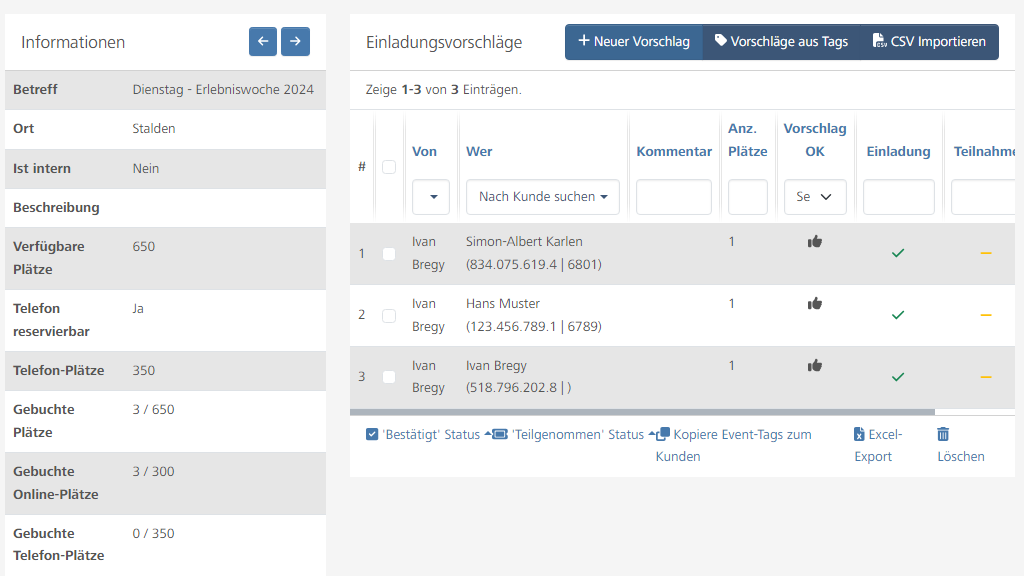1024x576 pixels.
Task: Click the 'CSV Importieren' button
Action: click(929, 42)
